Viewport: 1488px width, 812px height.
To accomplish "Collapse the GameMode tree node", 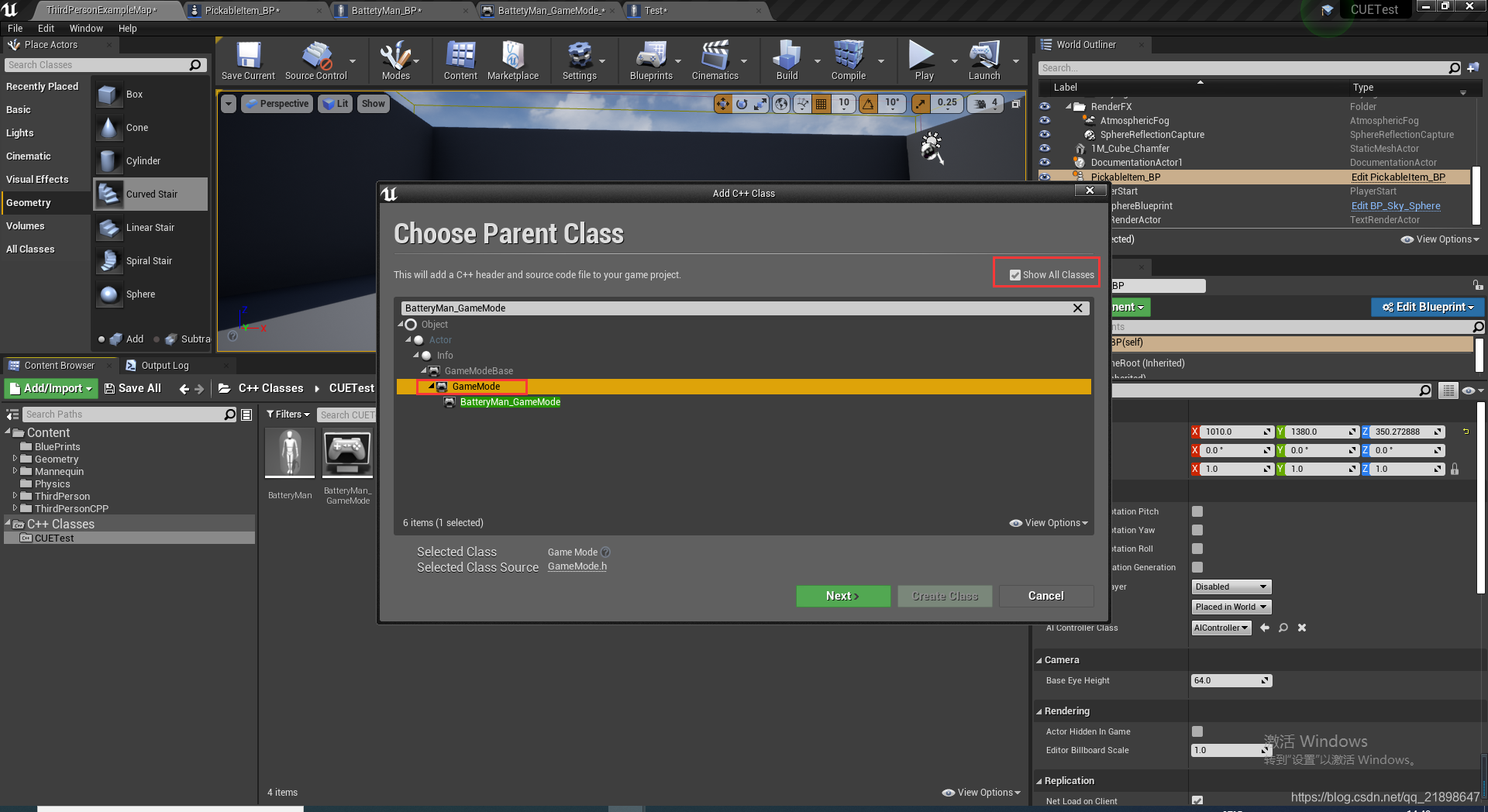I will click(x=432, y=387).
